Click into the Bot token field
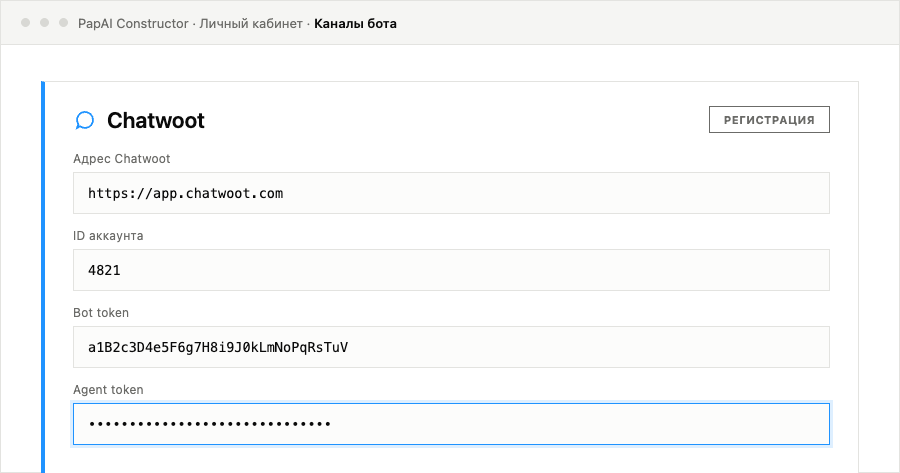 tap(451, 347)
